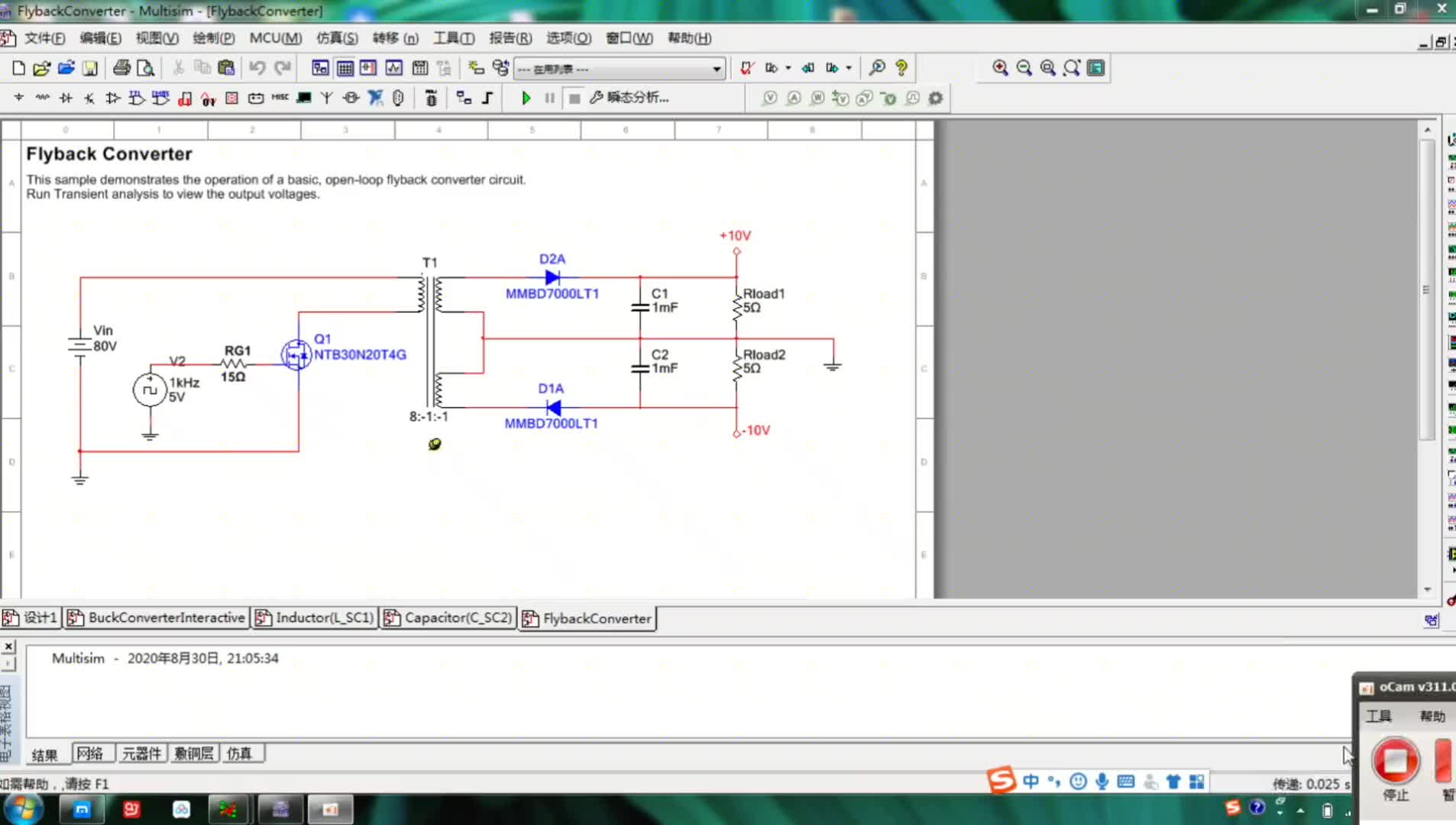The height and width of the screenshot is (825, 1456).
Task: Open Multisim help
Action: coord(901,68)
